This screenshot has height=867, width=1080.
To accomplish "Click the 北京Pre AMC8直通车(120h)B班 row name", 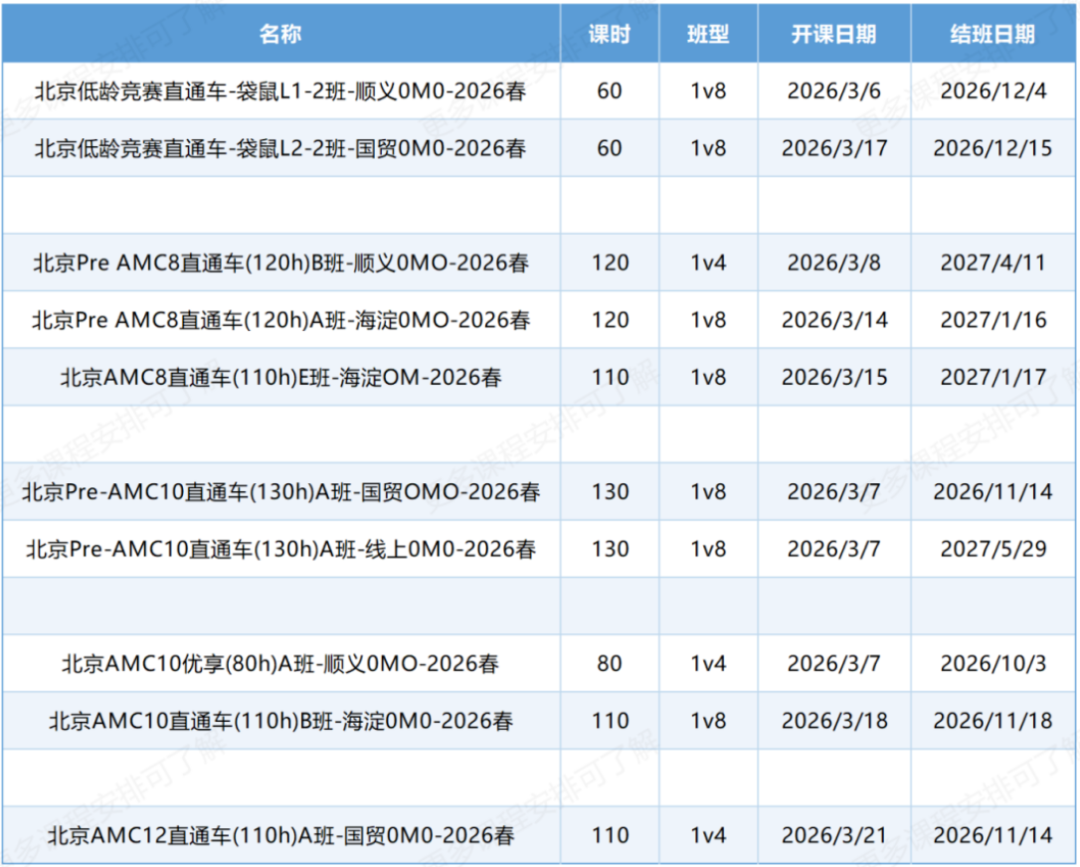I will pos(280,263).
